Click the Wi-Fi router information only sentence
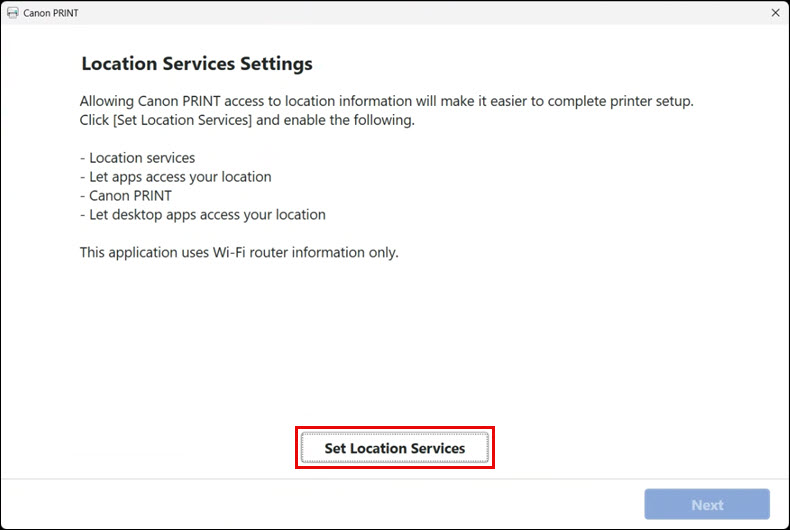Image resolution: width=790 pixels, height=530 pixels. (x=239, y=253)
